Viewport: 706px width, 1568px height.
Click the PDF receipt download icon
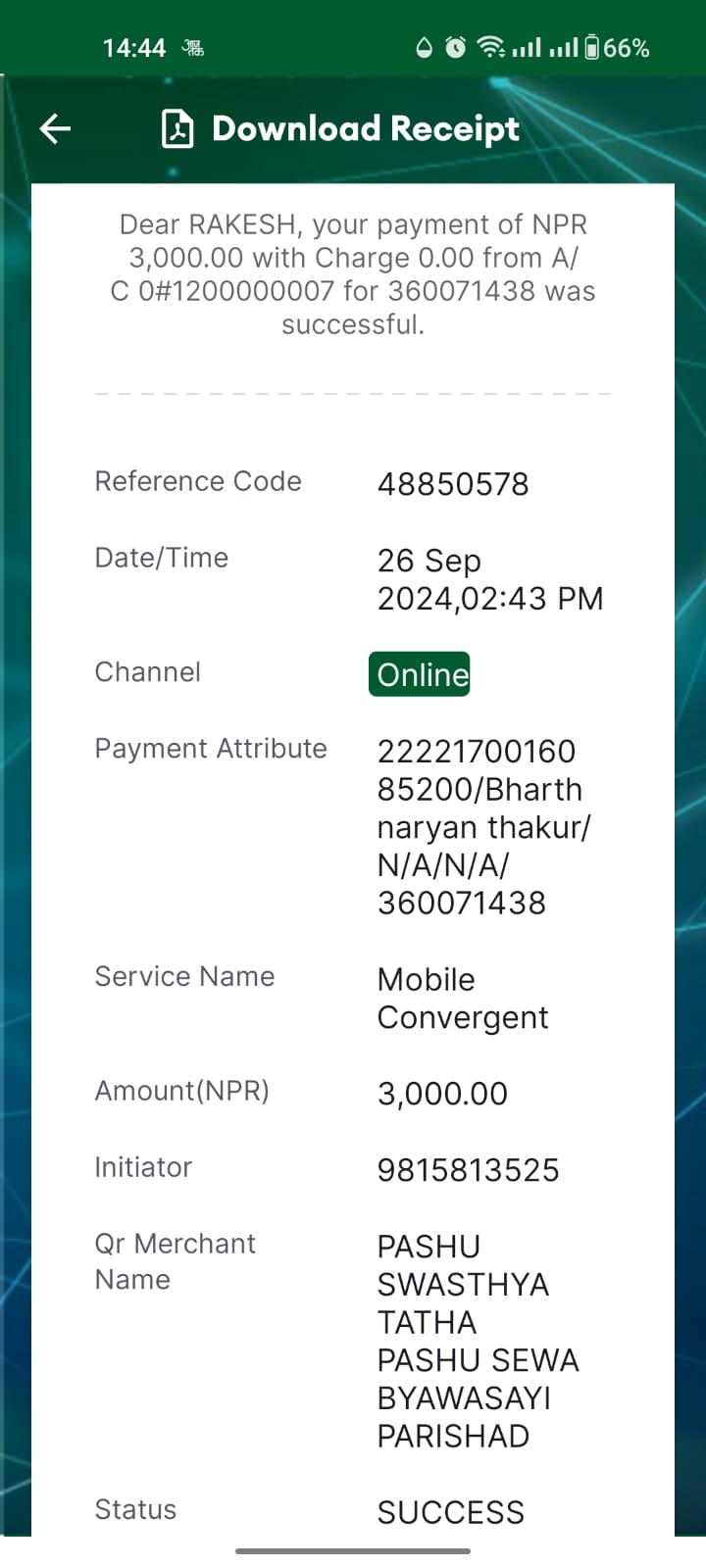(177, 129)
